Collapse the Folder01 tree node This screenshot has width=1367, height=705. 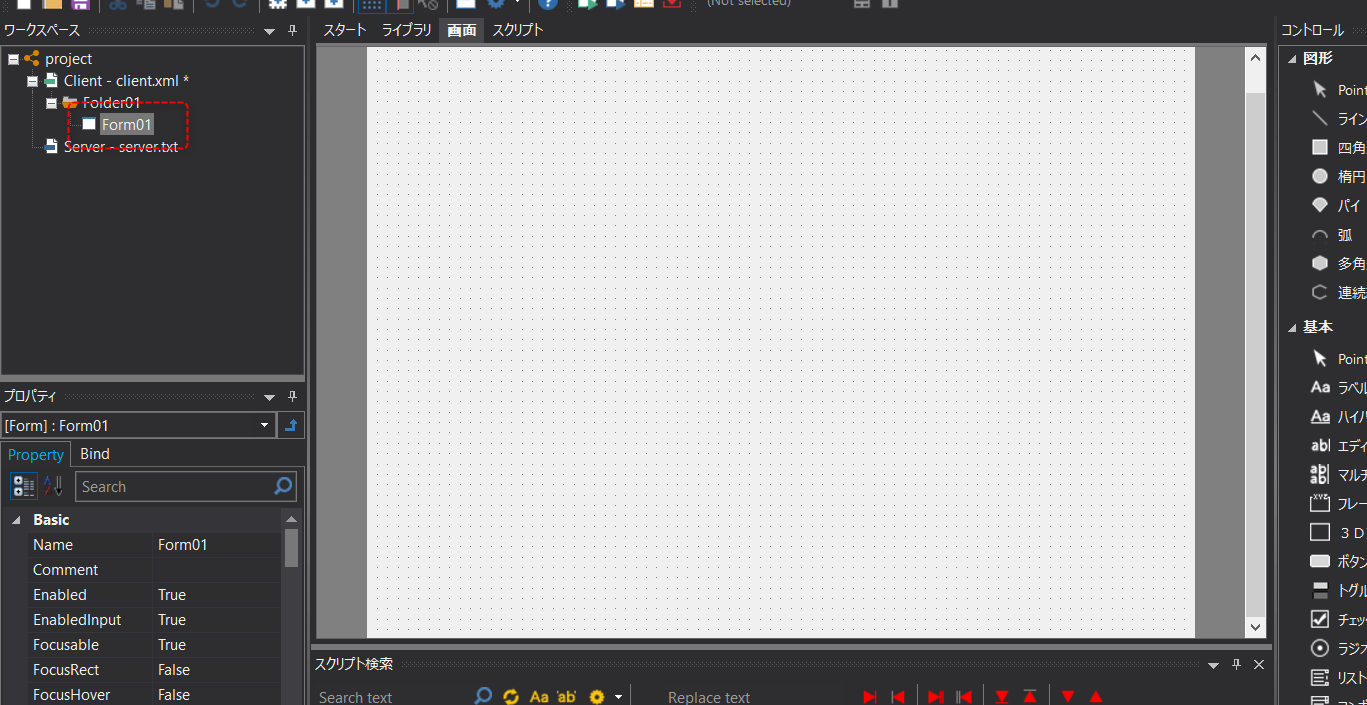[x=51, y=102]
